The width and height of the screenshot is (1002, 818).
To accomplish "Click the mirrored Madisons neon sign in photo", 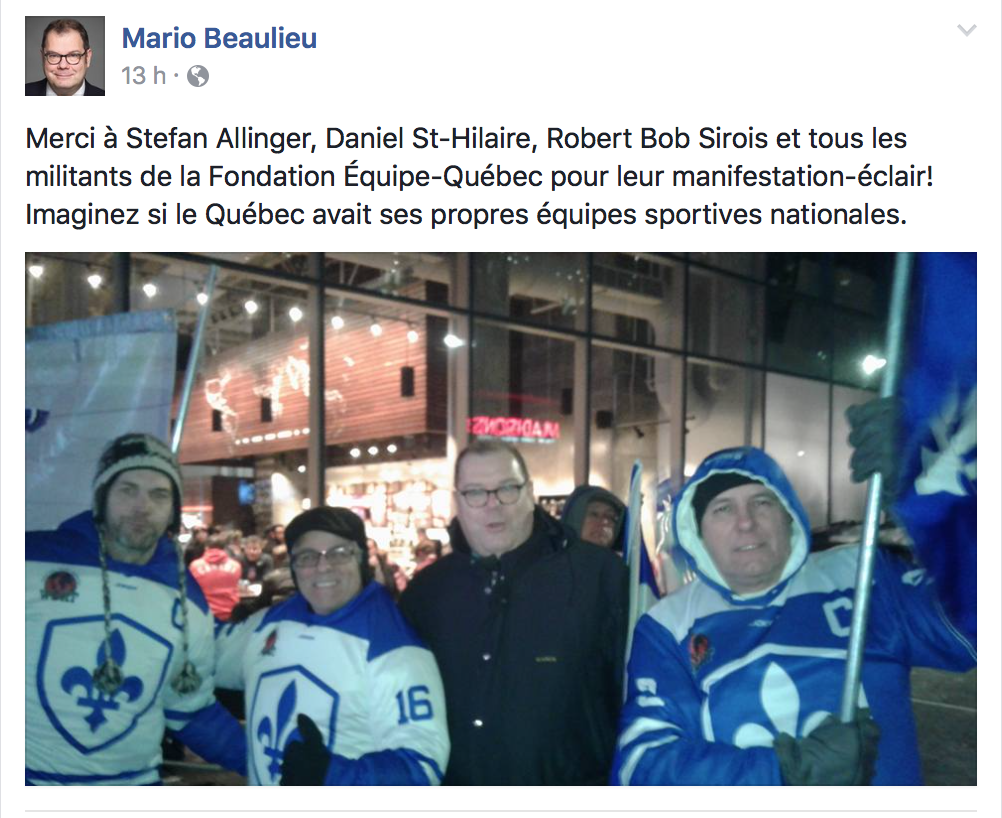I will click(514, 428).
